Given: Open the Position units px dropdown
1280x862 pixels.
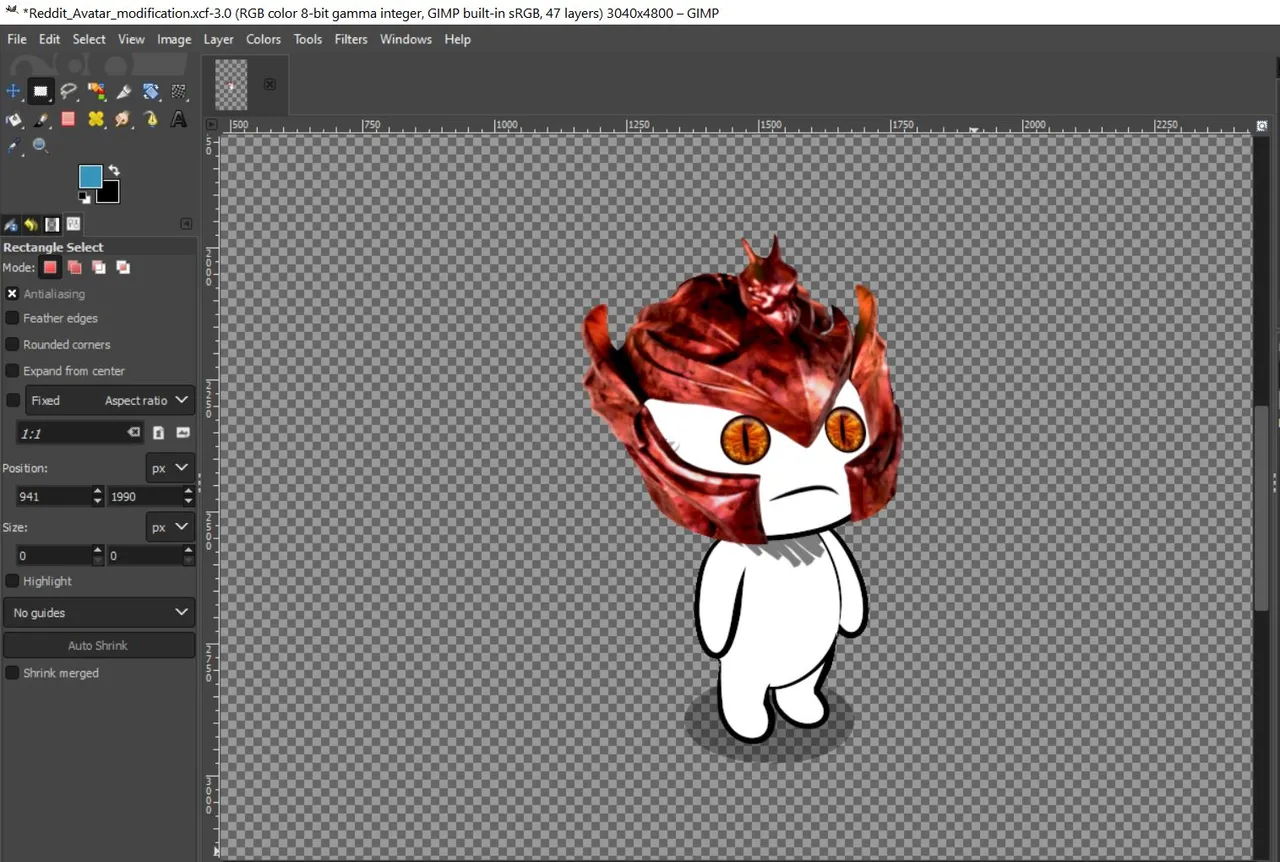Looking at the screenshot, I should click(x=170, y=468).
